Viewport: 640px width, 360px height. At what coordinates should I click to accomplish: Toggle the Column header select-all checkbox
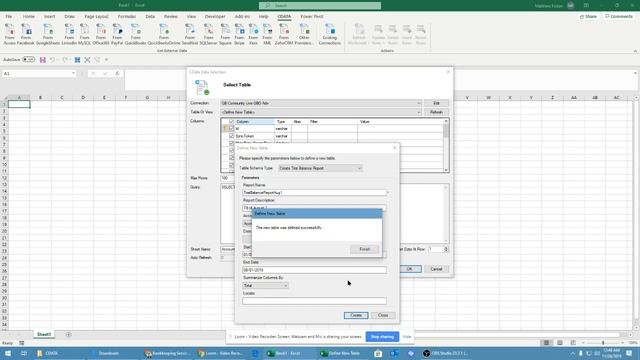click(x=231, y=122)
